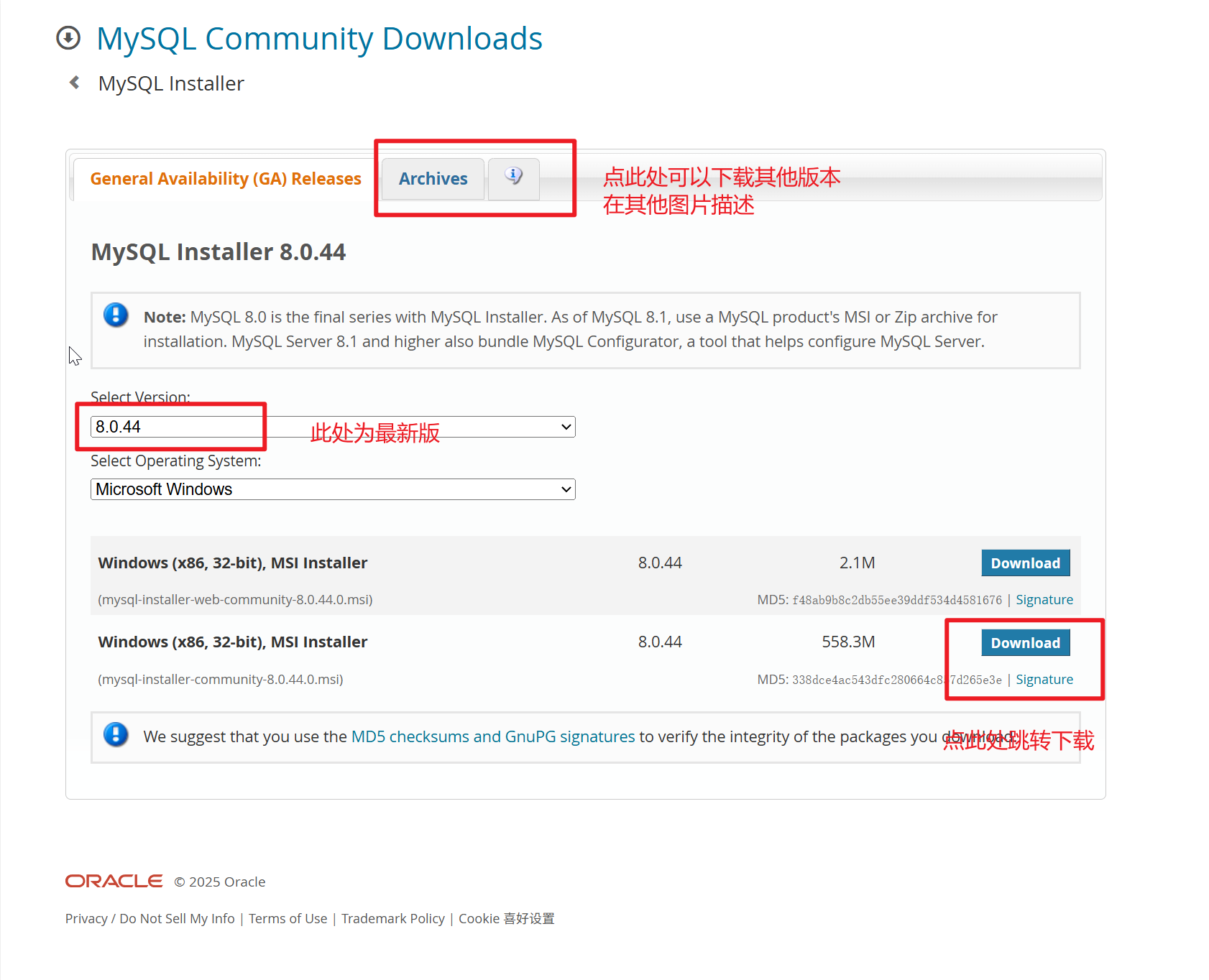Go back via MySQL Installer breadcrumb text
1209x980 pixels.
tap(171, 83)
